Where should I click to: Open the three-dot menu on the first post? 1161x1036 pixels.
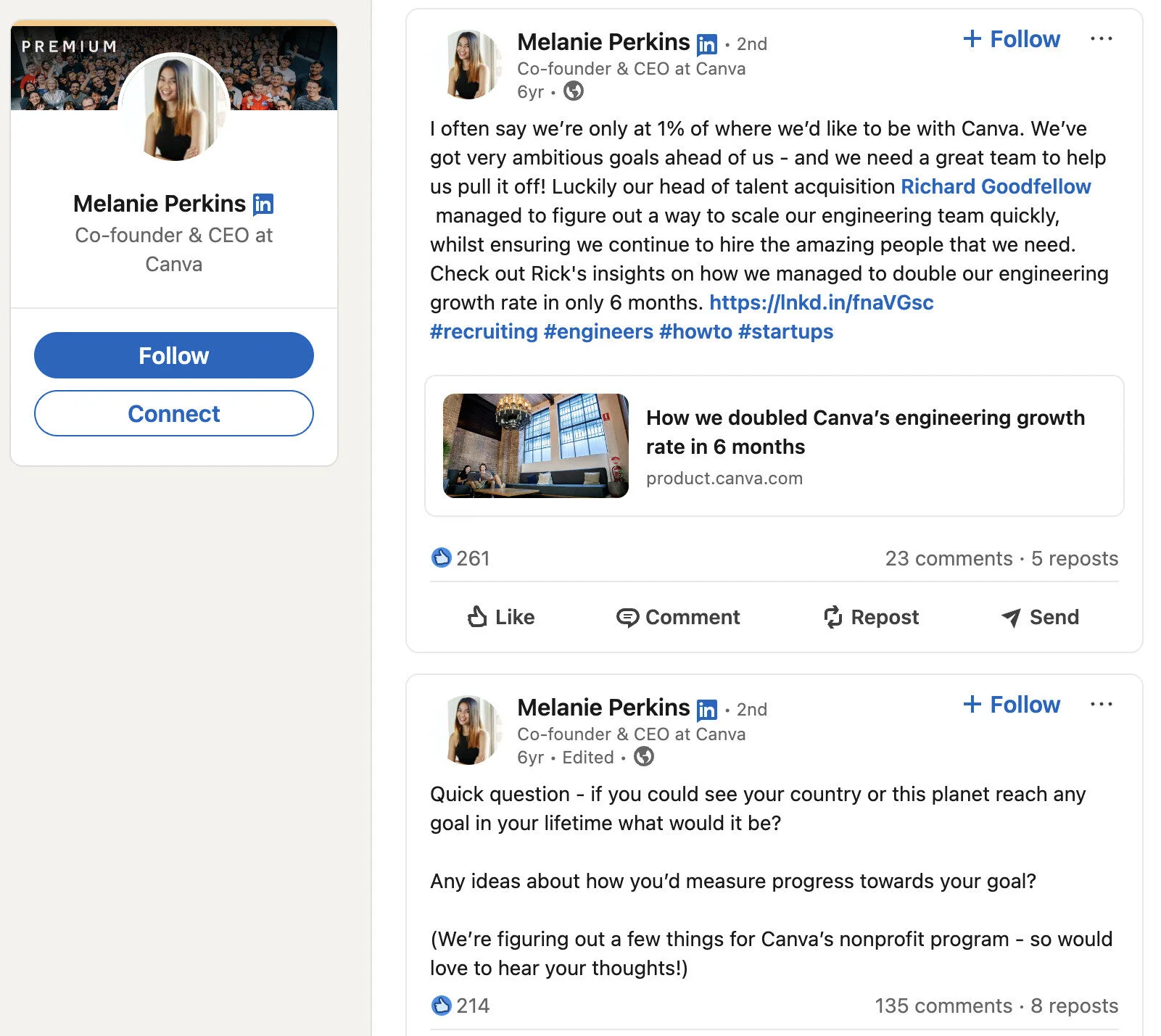(1102, 38)
